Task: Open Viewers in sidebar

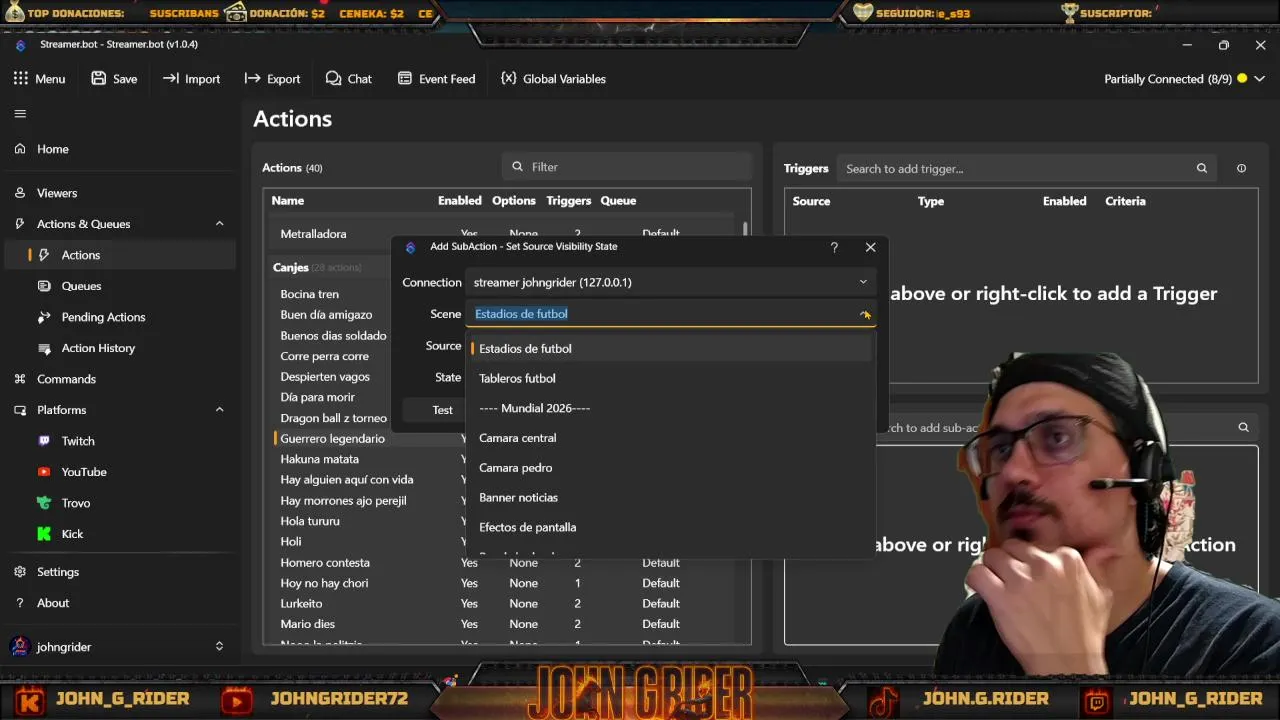Action: (118, 193)
